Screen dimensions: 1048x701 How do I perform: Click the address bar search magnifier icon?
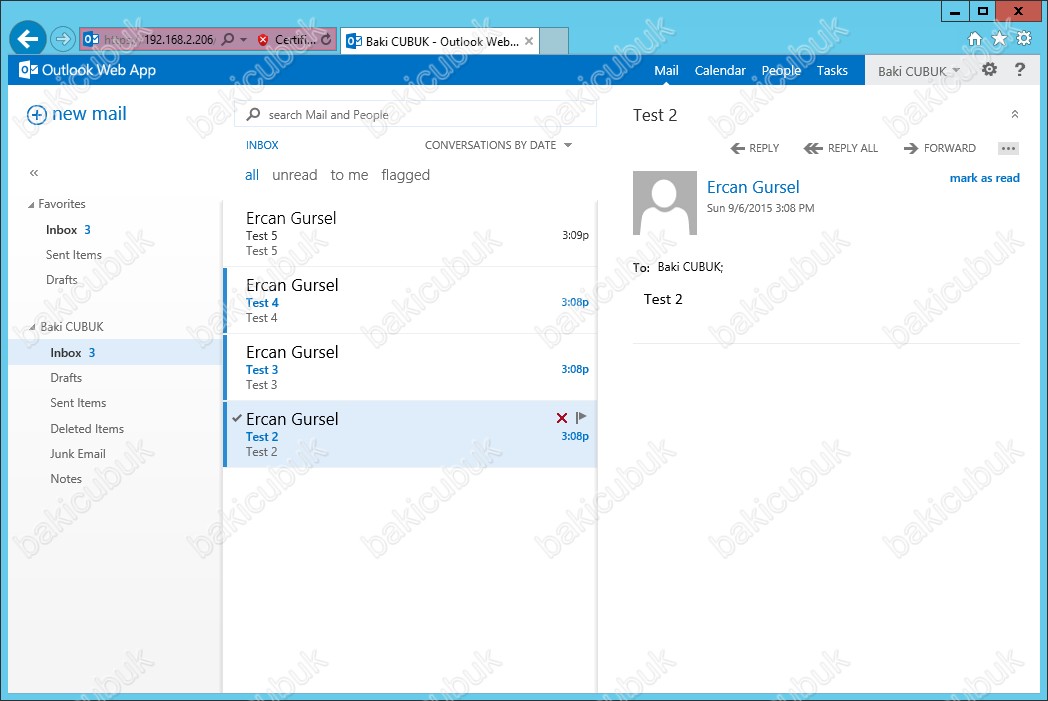click(228, 39)
